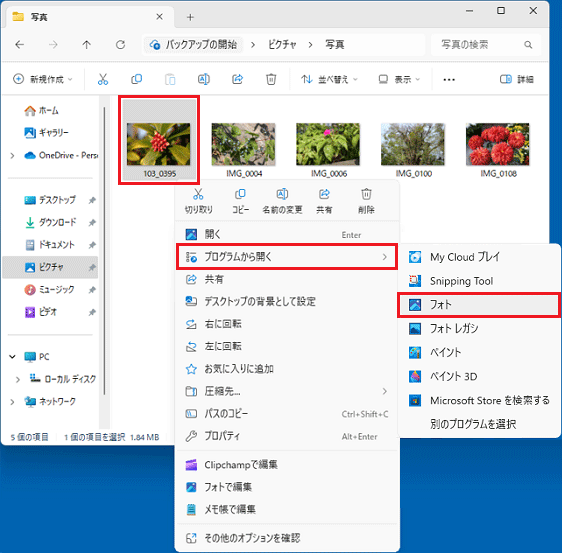Viewport: 562px width, 553px height.
Task: Choose Microsoft Store を検索する
Action: click(478, 400)
